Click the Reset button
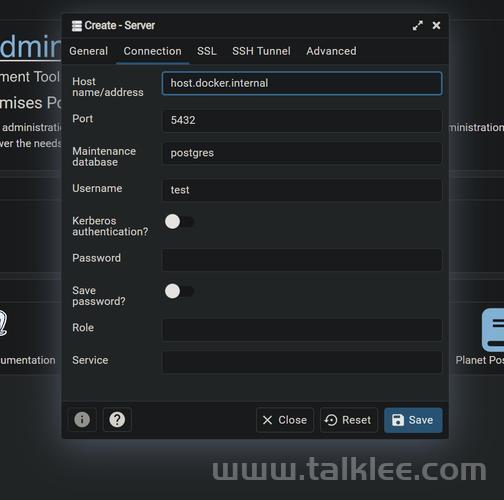The image size is (504, 500). tap(349, 420)
